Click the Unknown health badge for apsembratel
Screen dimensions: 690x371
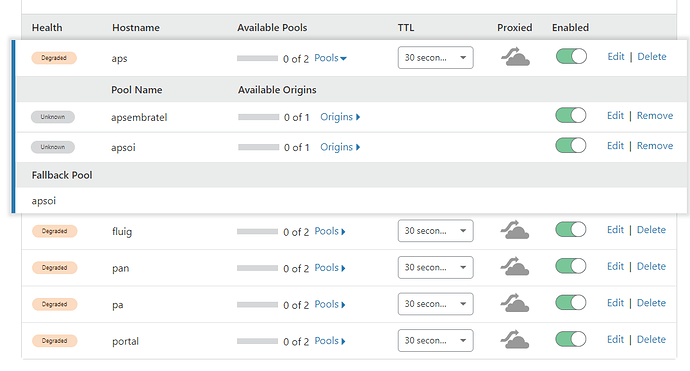tap(53, 117)
